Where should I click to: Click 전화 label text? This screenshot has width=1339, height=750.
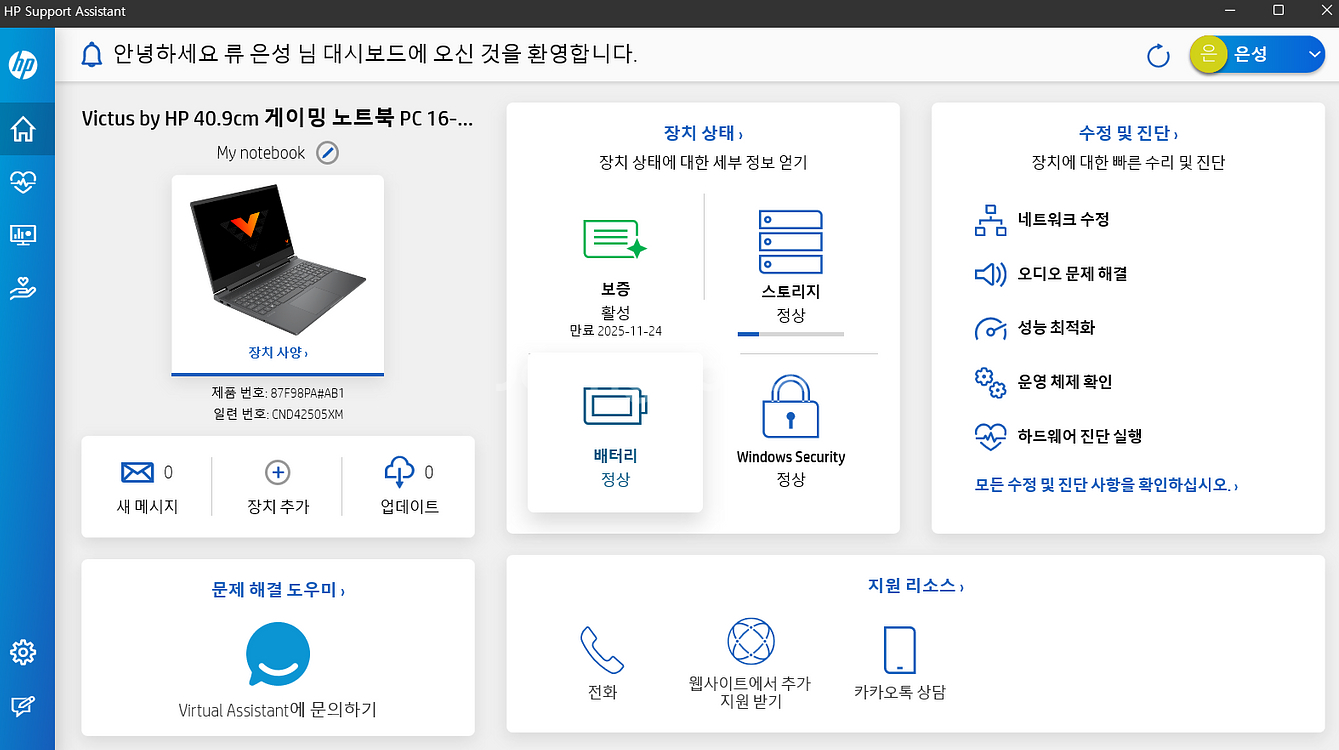pos(602,692)
